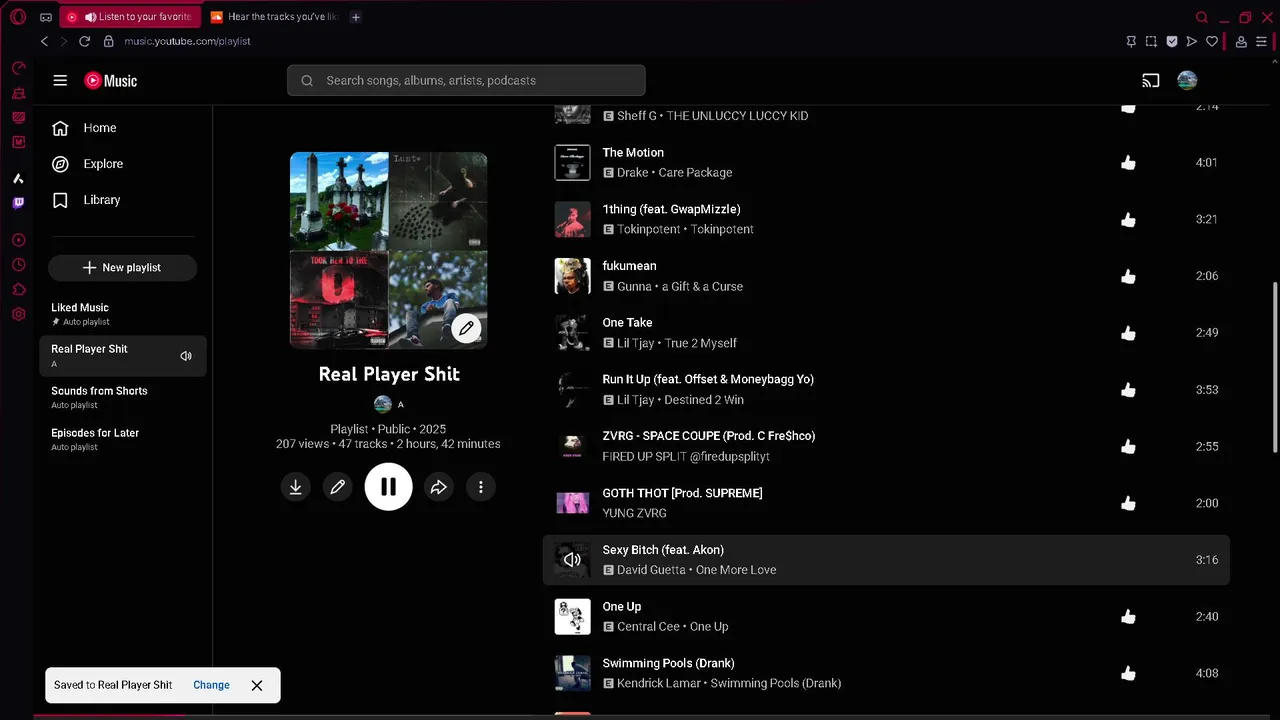Screen dimensions: 1280x720
Task: Open the account avatar menu
Action: [1187, 80]
